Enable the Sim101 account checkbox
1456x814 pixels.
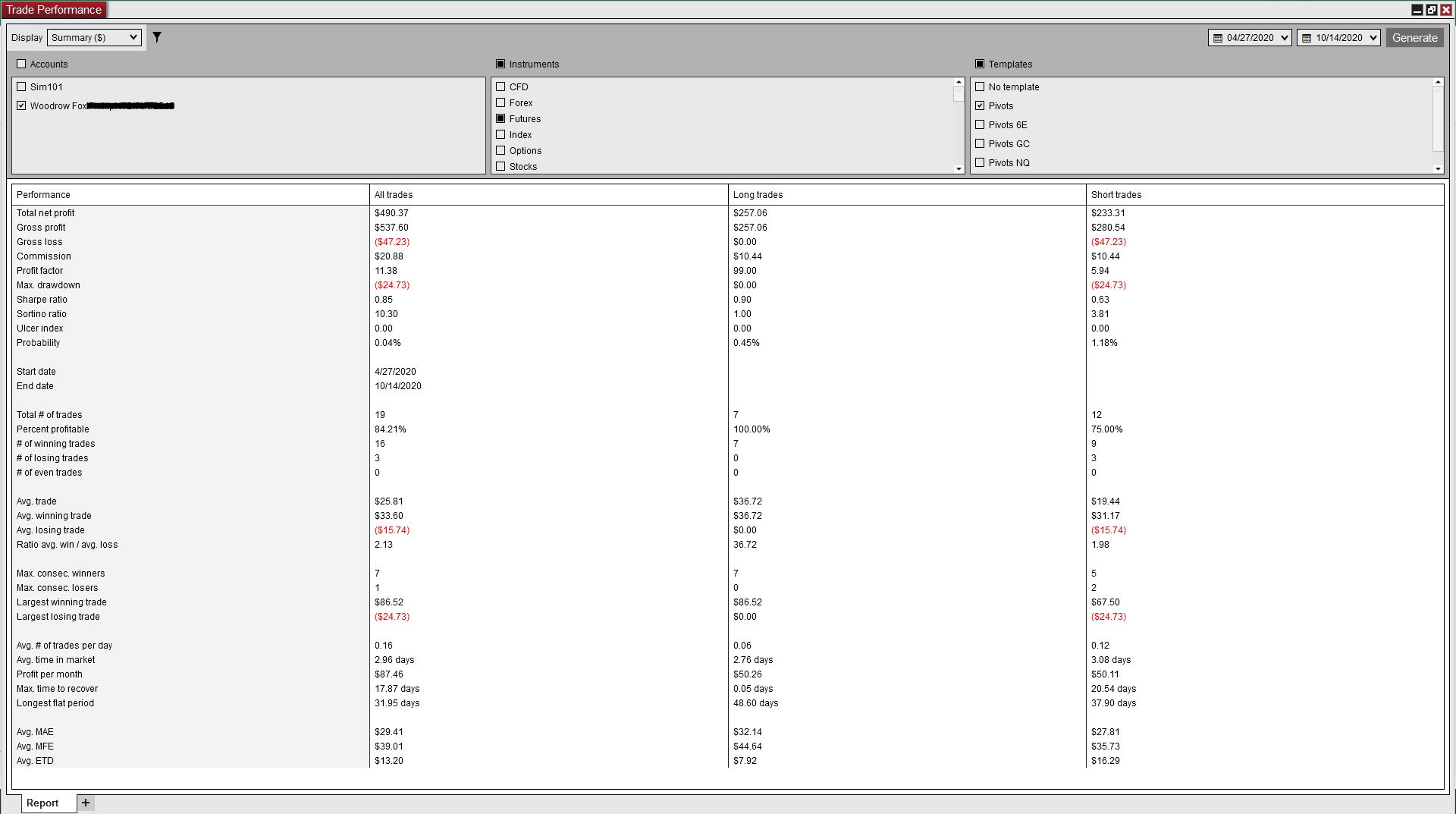[x=21, y=86]
